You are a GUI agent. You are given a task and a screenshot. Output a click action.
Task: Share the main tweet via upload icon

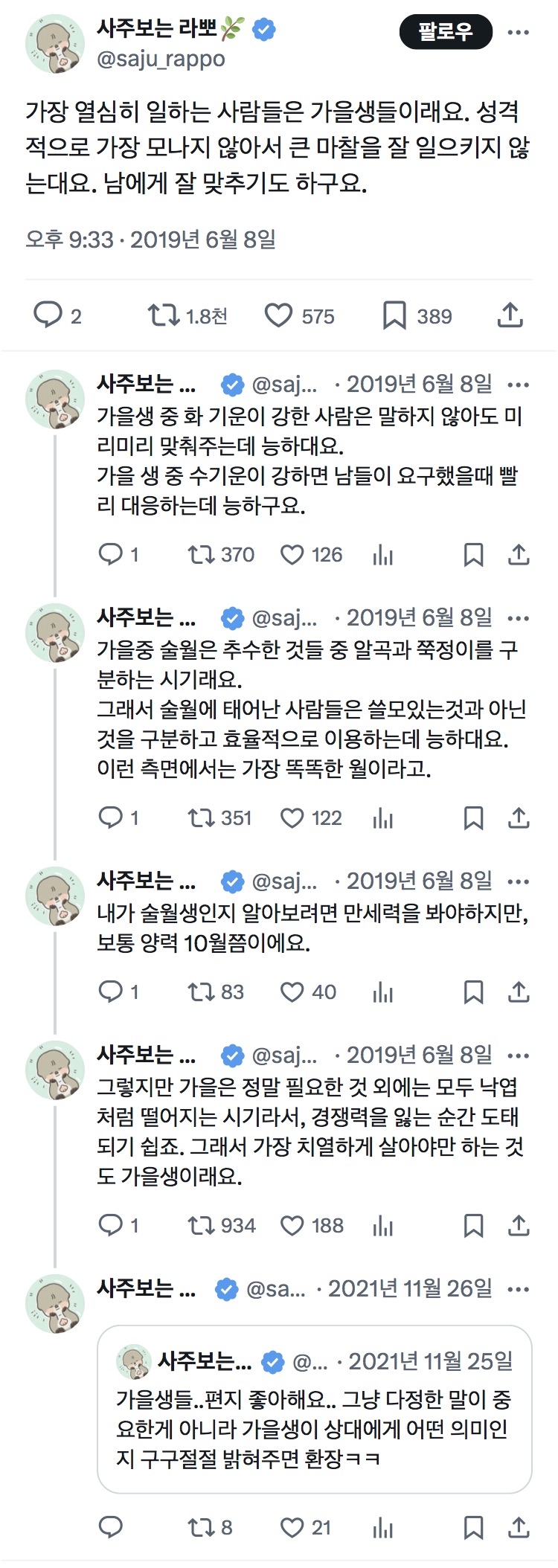click(510, 315)
